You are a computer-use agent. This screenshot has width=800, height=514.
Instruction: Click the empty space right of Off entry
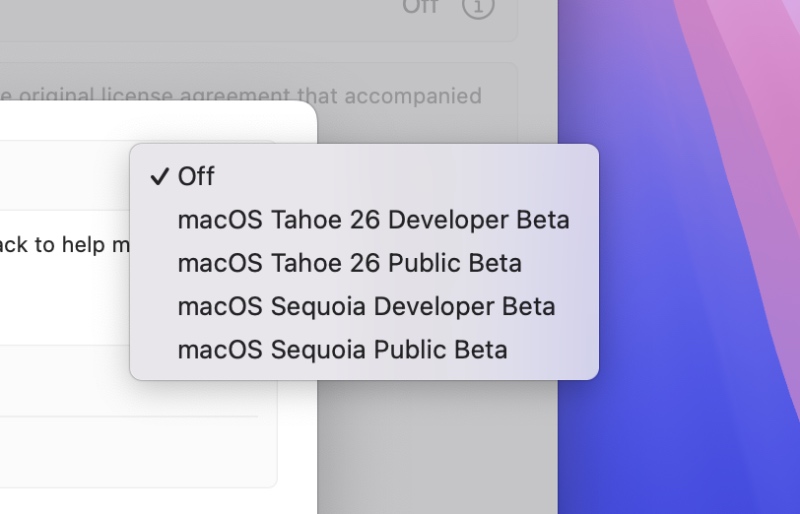coord(400,177)
